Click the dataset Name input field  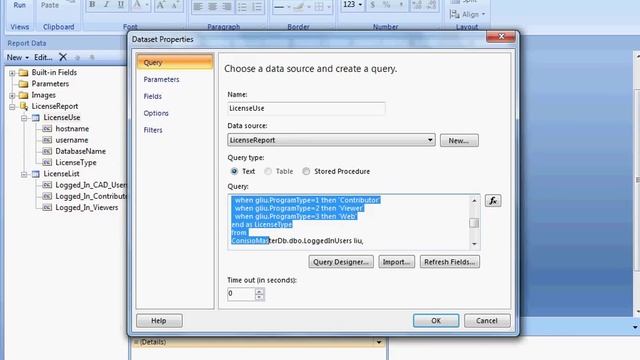[x=306, y=109]
